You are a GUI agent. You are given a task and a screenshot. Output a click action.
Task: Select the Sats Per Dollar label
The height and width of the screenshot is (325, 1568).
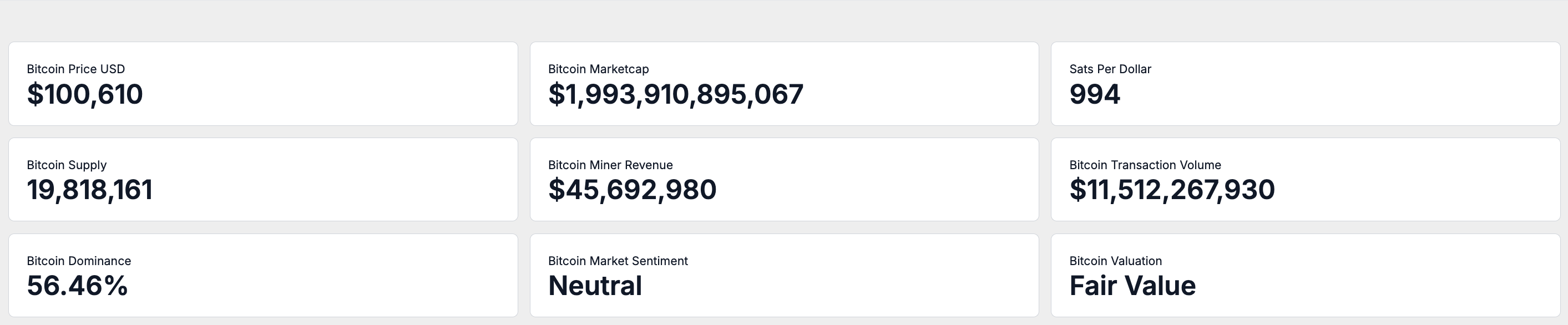[1110, 69]
